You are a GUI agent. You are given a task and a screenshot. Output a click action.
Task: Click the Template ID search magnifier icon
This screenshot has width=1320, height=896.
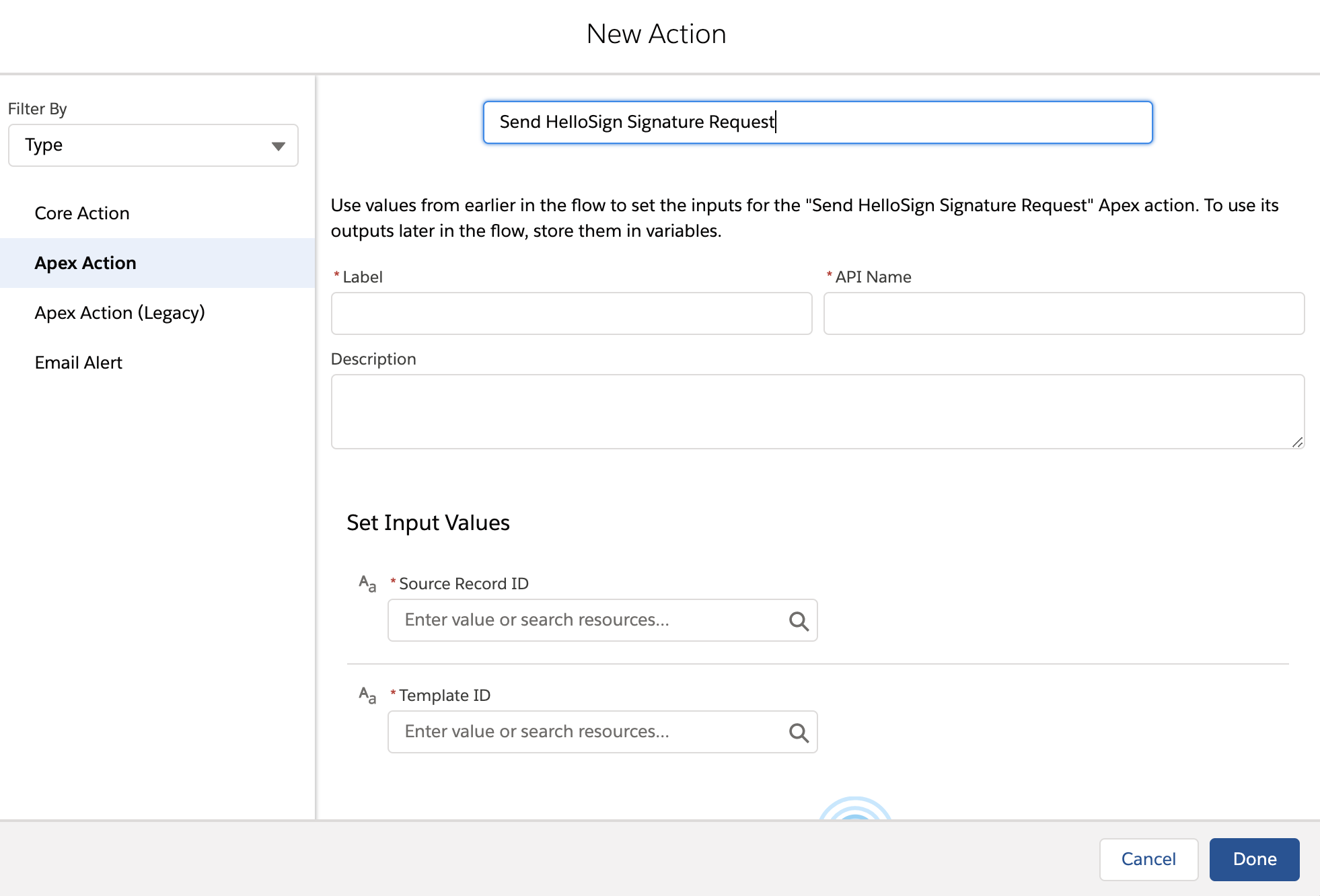coord(799,733)
